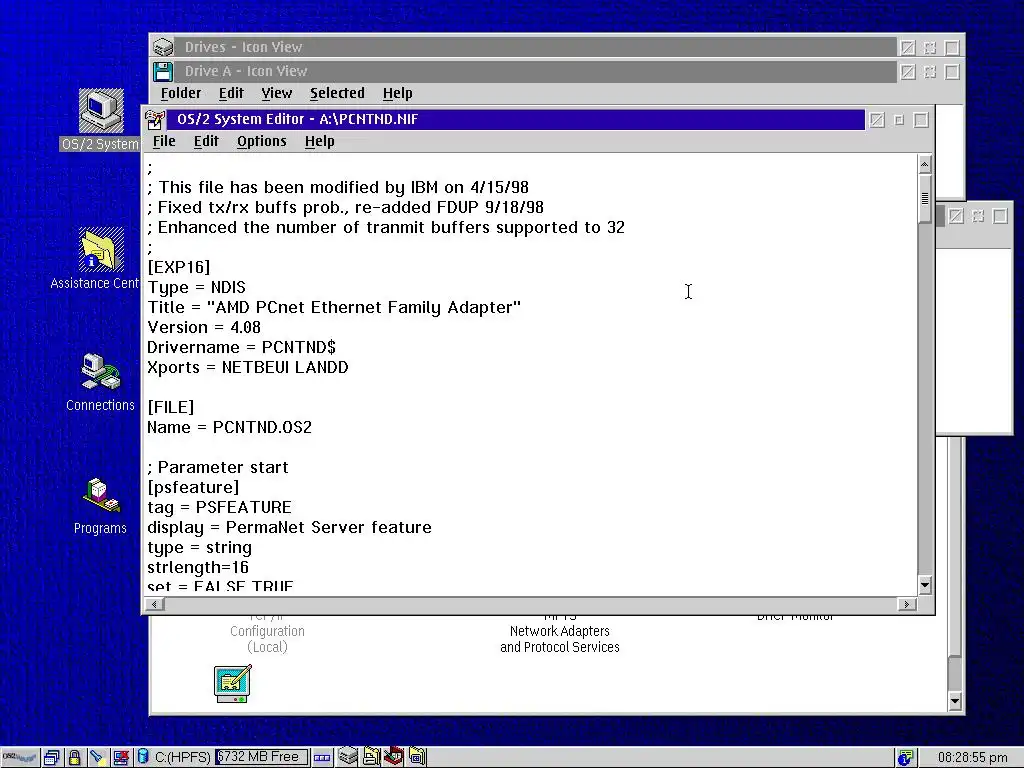Click the shutdown computer icon in WarpCenter
The height and width of the screenshot is (768, 1024).
point(120,758)
